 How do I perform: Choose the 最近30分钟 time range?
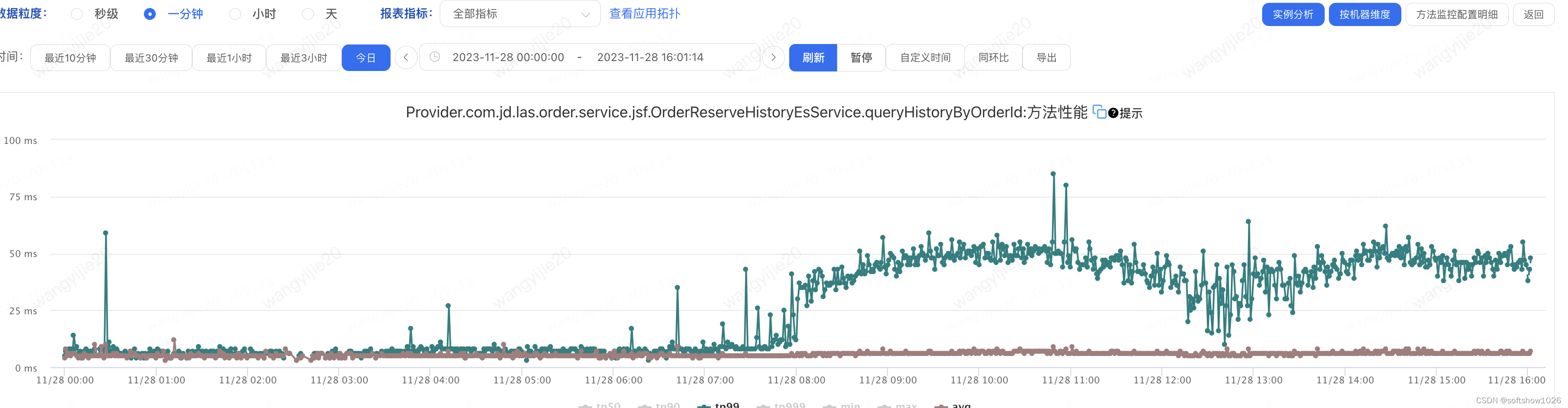pyautogui.click(x=151, y=58)
